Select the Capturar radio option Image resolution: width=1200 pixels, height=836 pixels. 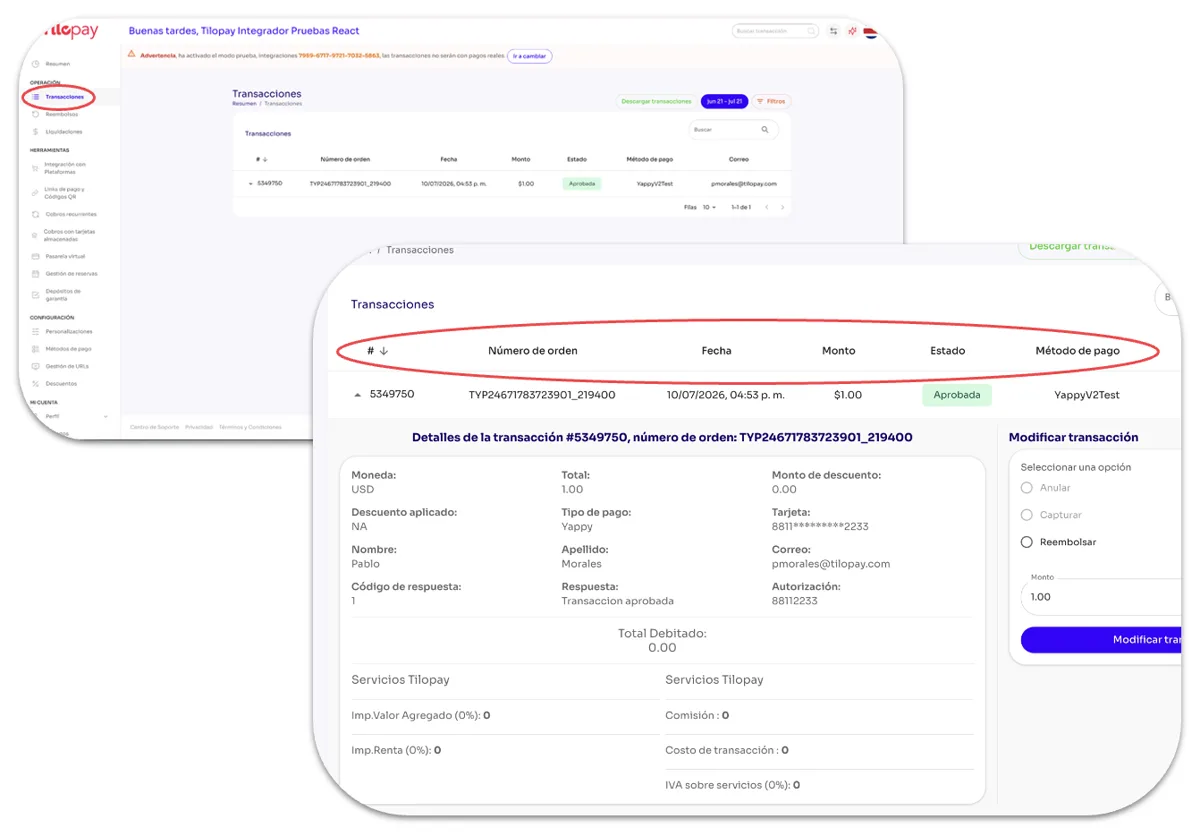click(x=1026, y=515)
